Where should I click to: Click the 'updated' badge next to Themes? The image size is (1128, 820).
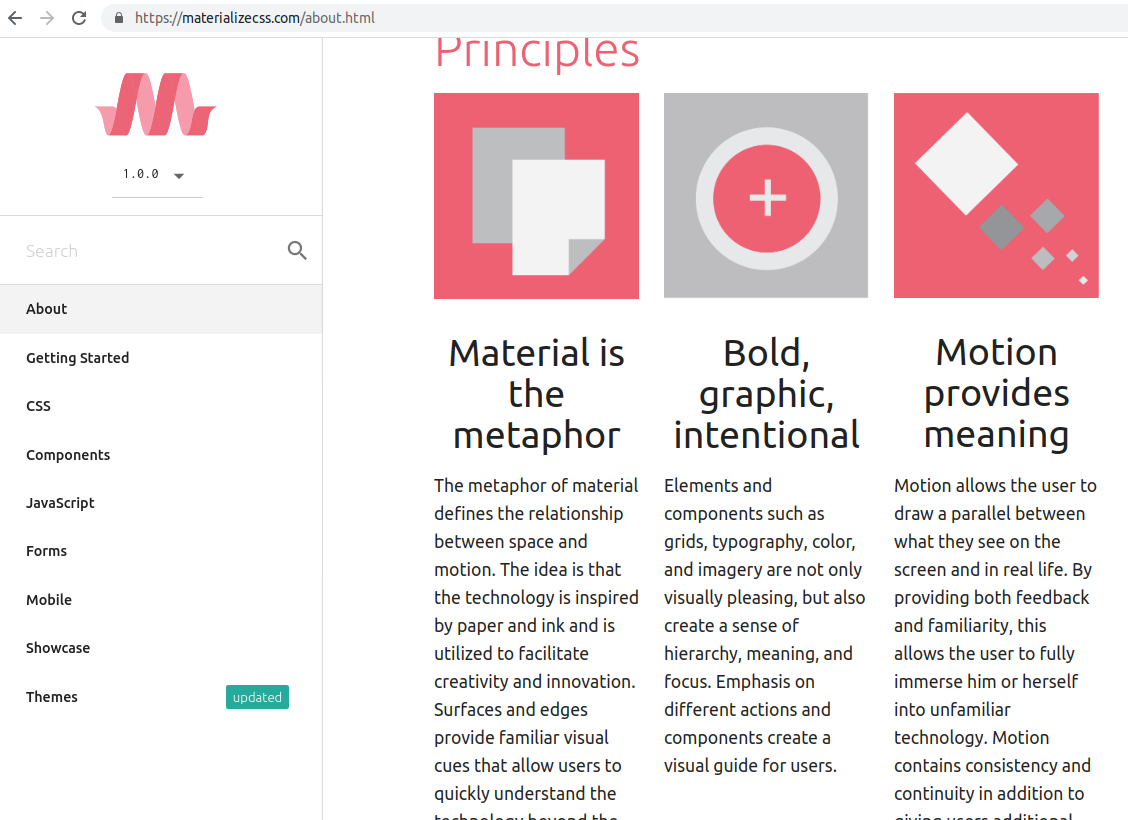pos(257,697)
